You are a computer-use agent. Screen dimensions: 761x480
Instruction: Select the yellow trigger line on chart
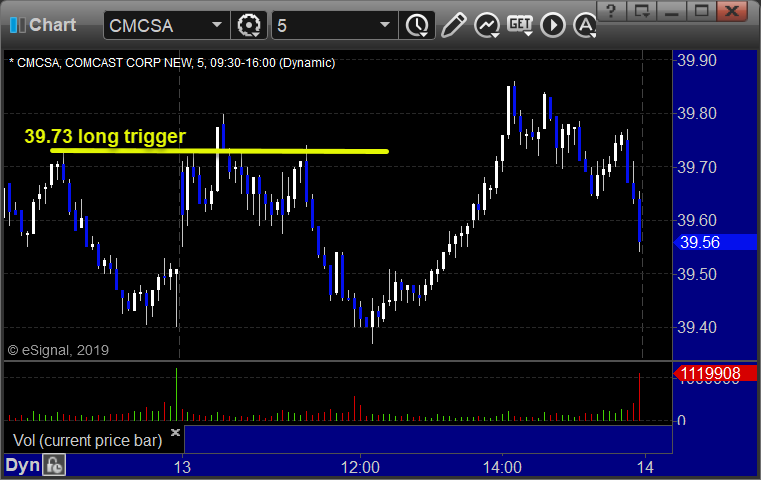219,151
